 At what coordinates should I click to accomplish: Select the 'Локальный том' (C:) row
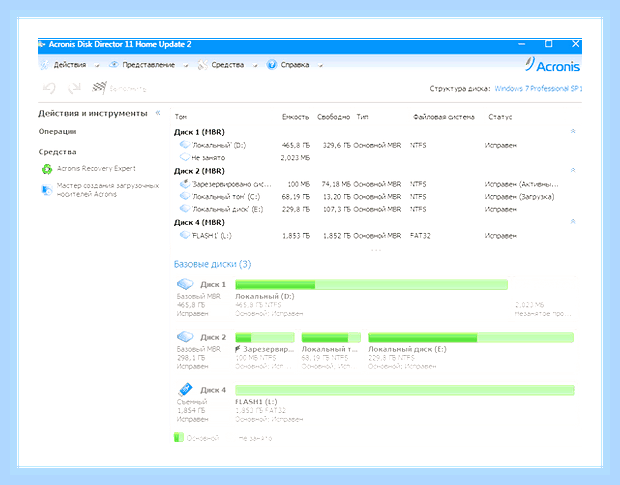coord(374,196)
